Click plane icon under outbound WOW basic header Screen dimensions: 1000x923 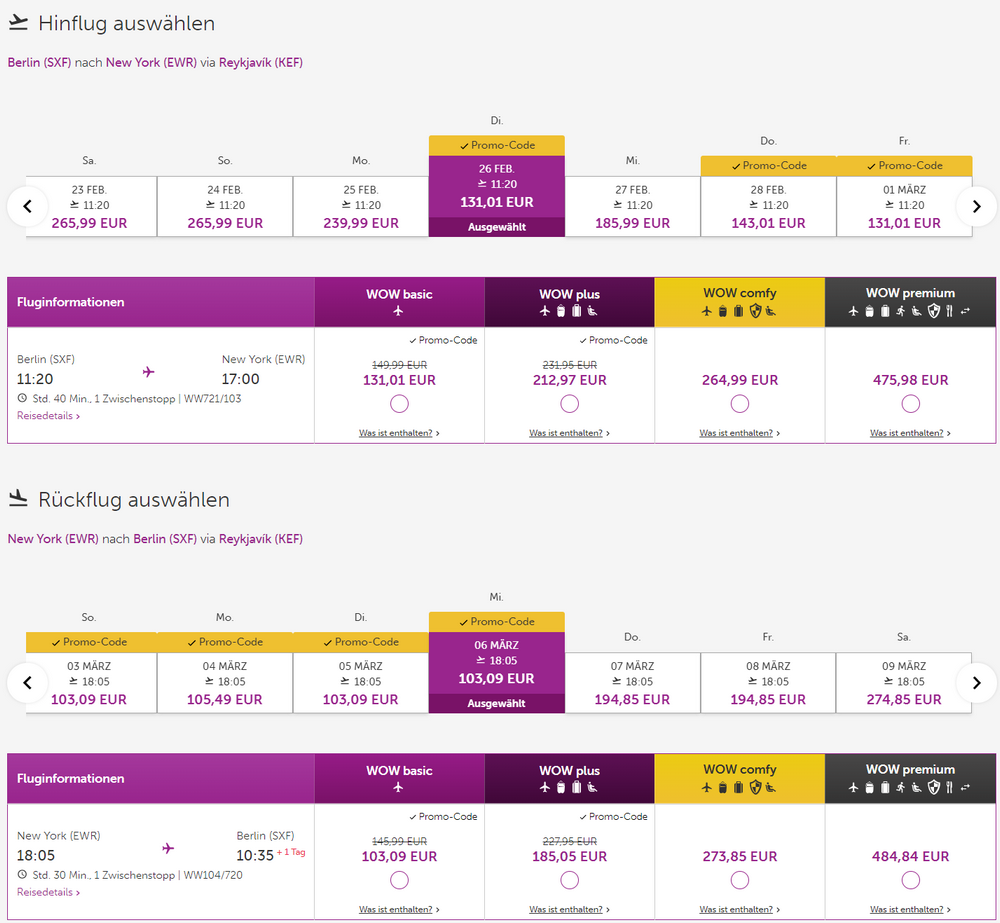(x=399, y=311)
